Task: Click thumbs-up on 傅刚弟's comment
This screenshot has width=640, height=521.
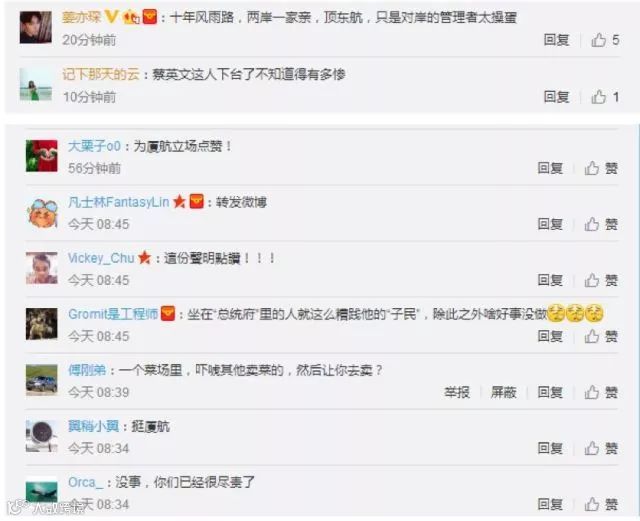Action: tap(601, 392)
